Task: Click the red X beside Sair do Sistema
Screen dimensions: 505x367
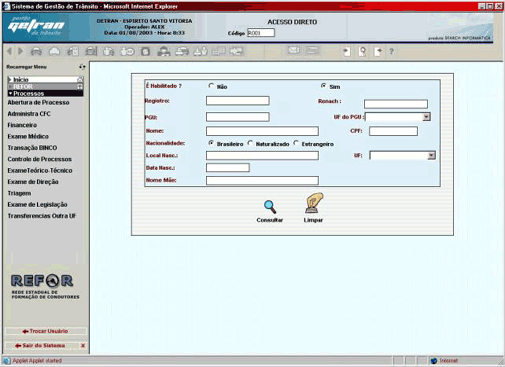Action: coord(83,346)
